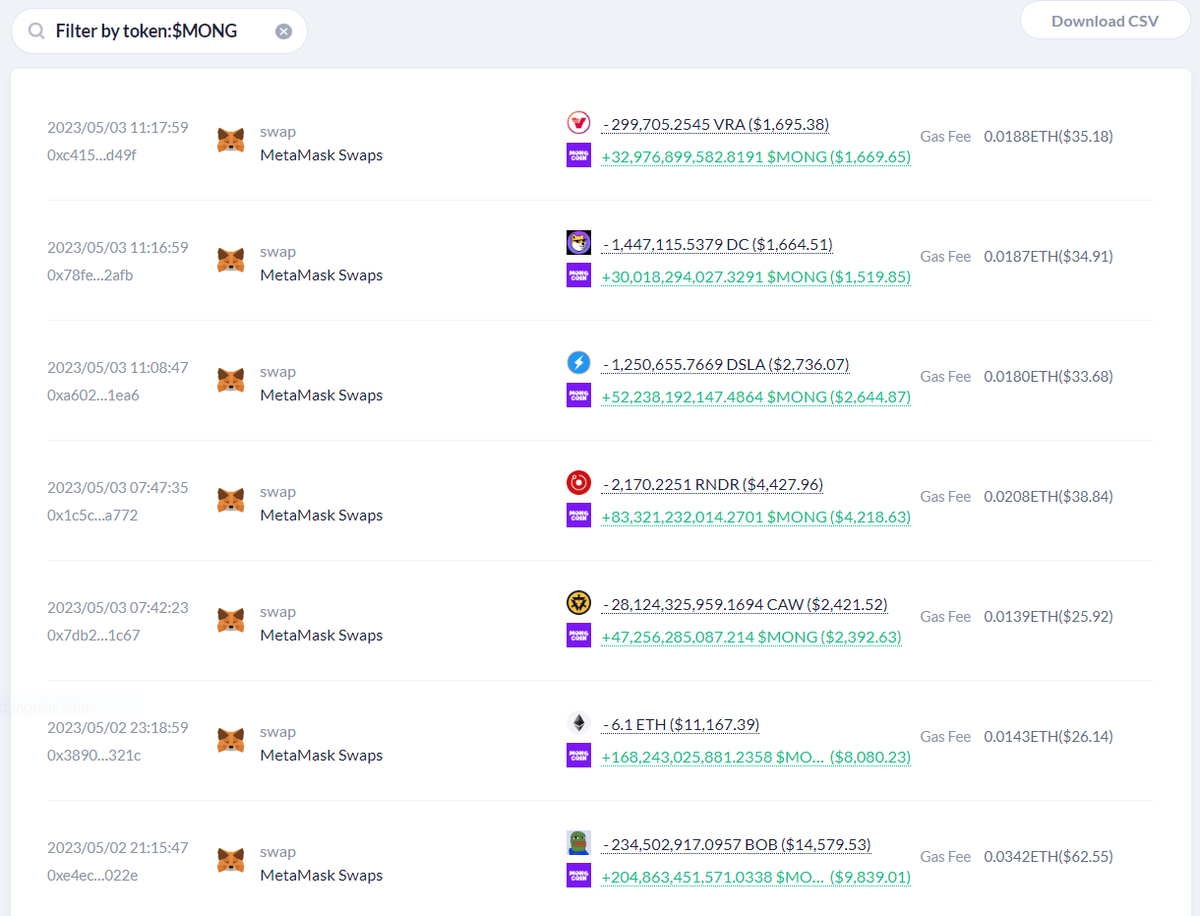Click the RNDR red token icon
This screenshot has height=916, width=1200.
click(578, 483)
